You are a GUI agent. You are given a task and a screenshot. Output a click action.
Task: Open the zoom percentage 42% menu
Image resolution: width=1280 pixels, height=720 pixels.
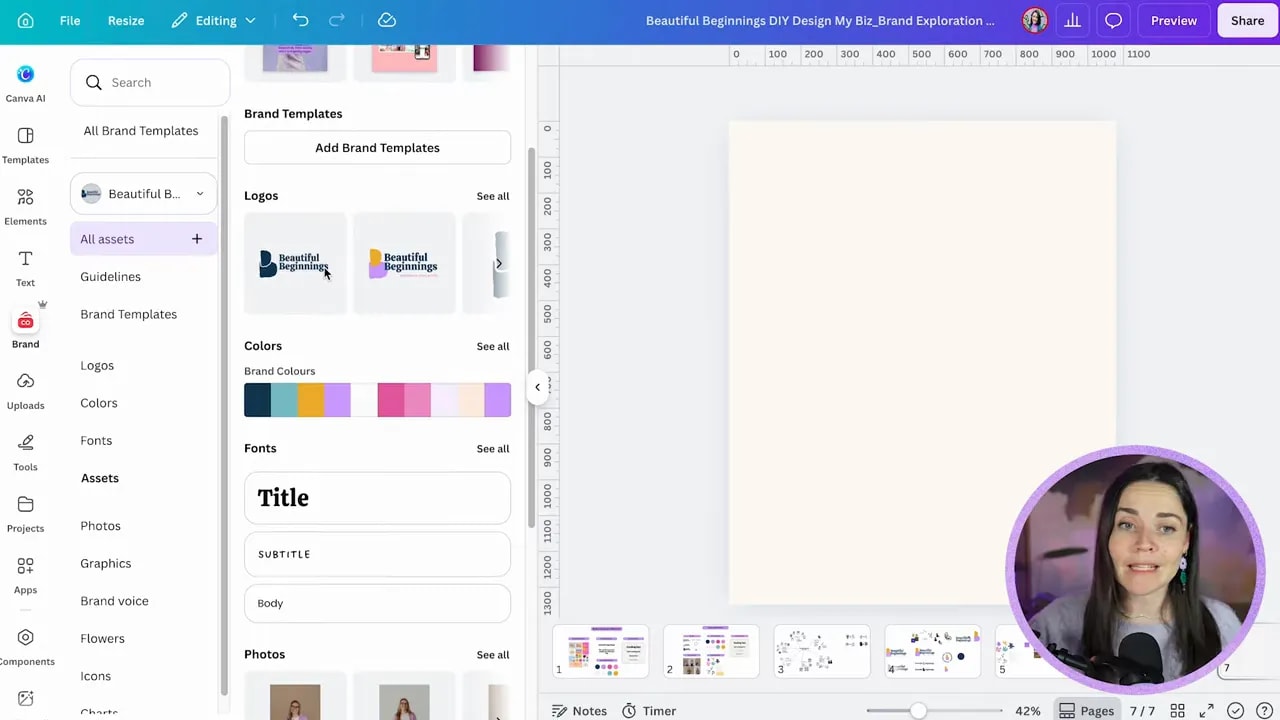coord(1028,711)
